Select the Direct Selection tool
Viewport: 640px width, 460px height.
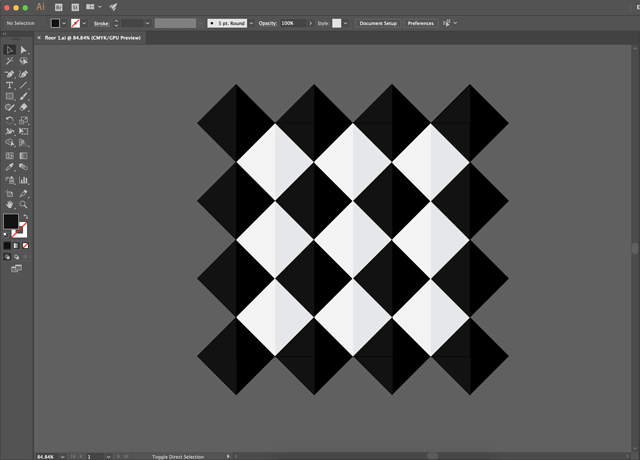(23, 49)
